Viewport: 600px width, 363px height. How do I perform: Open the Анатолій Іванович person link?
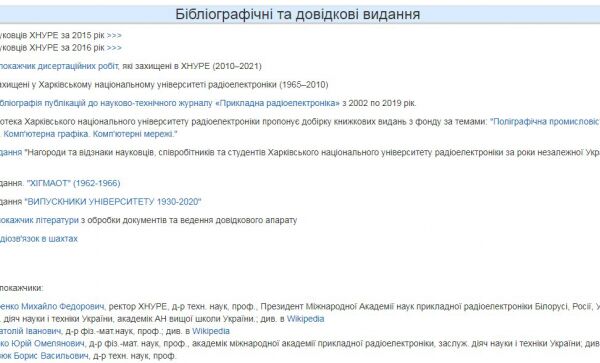click(31, 331)
